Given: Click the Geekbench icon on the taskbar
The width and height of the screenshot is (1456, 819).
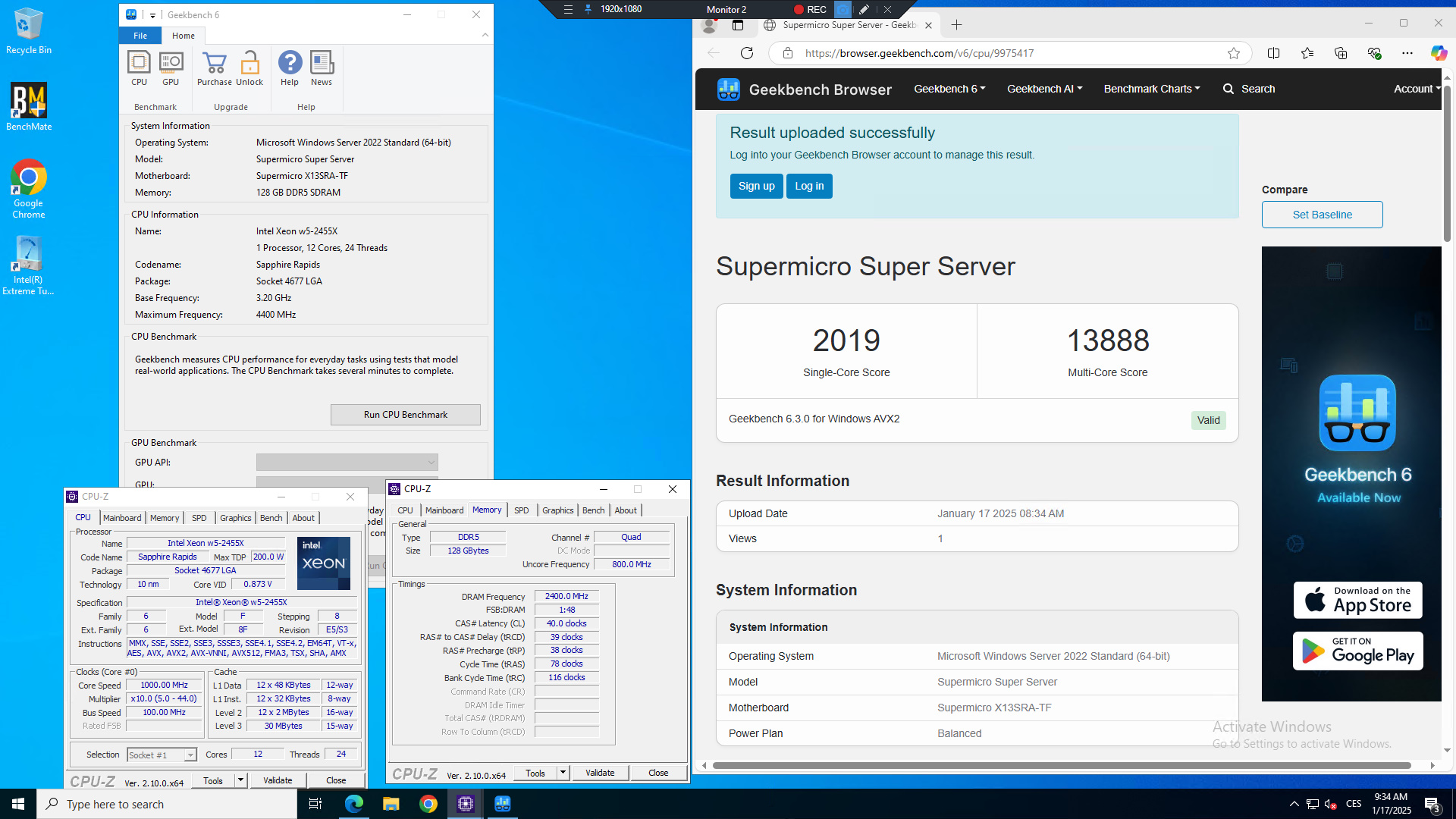Looking at the screenshot, I should (x=503, y=804).
